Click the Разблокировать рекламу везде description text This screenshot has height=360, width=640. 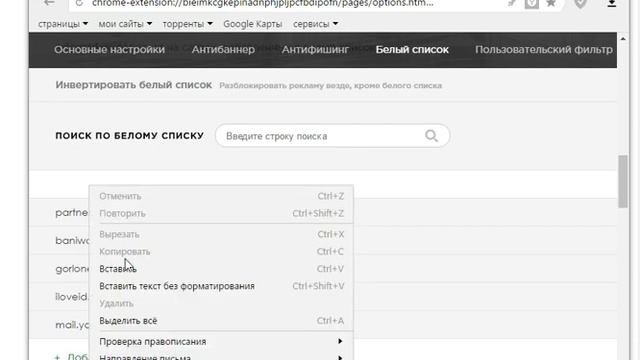[331, 86]
